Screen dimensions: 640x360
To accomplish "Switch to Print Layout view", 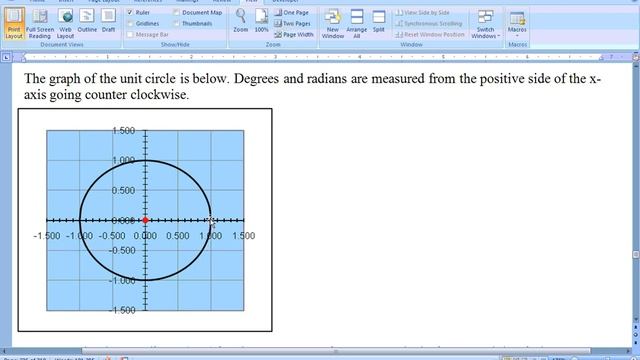I will coord(14,24).
